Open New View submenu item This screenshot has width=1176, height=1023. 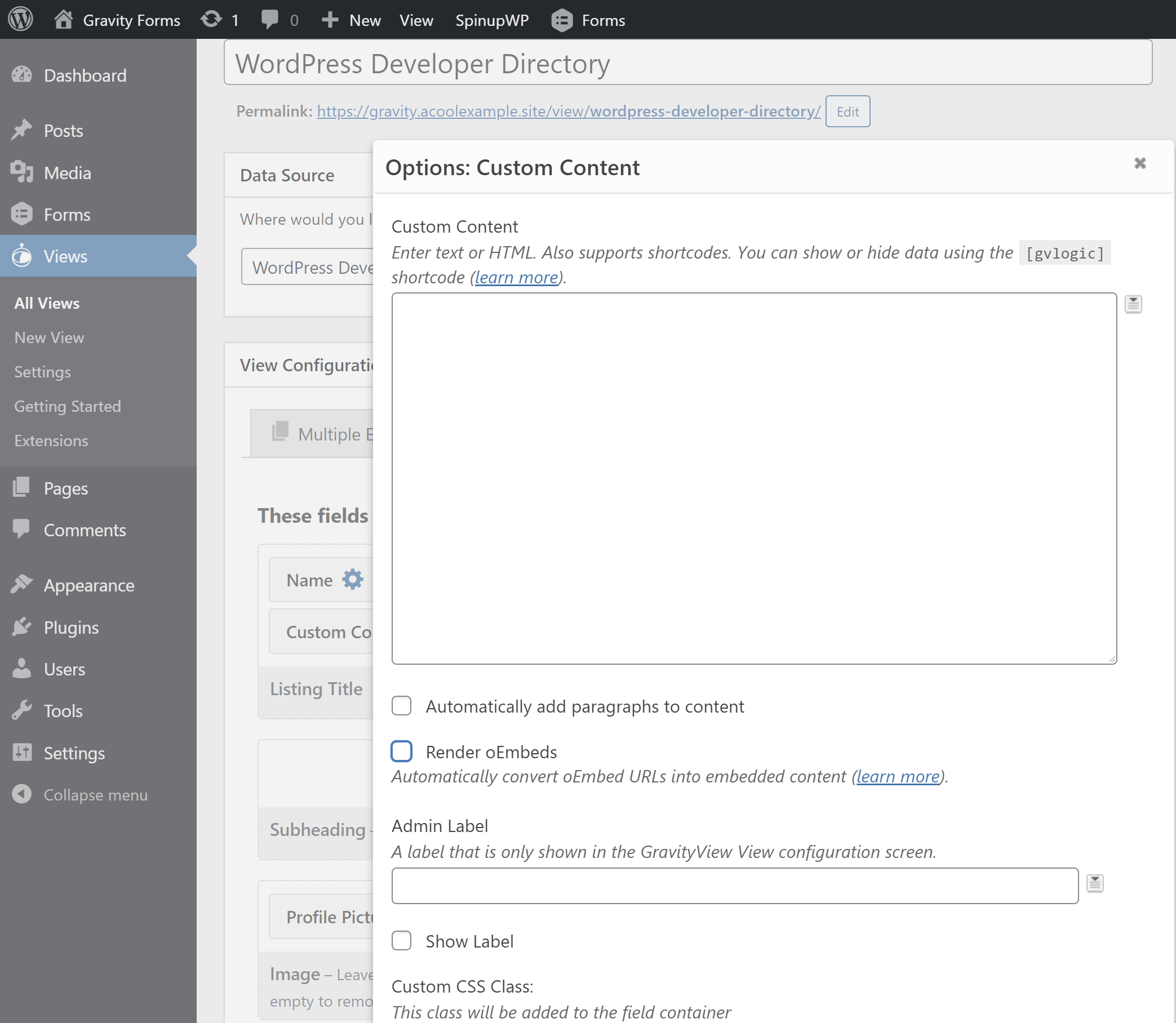tap(49, 337)
